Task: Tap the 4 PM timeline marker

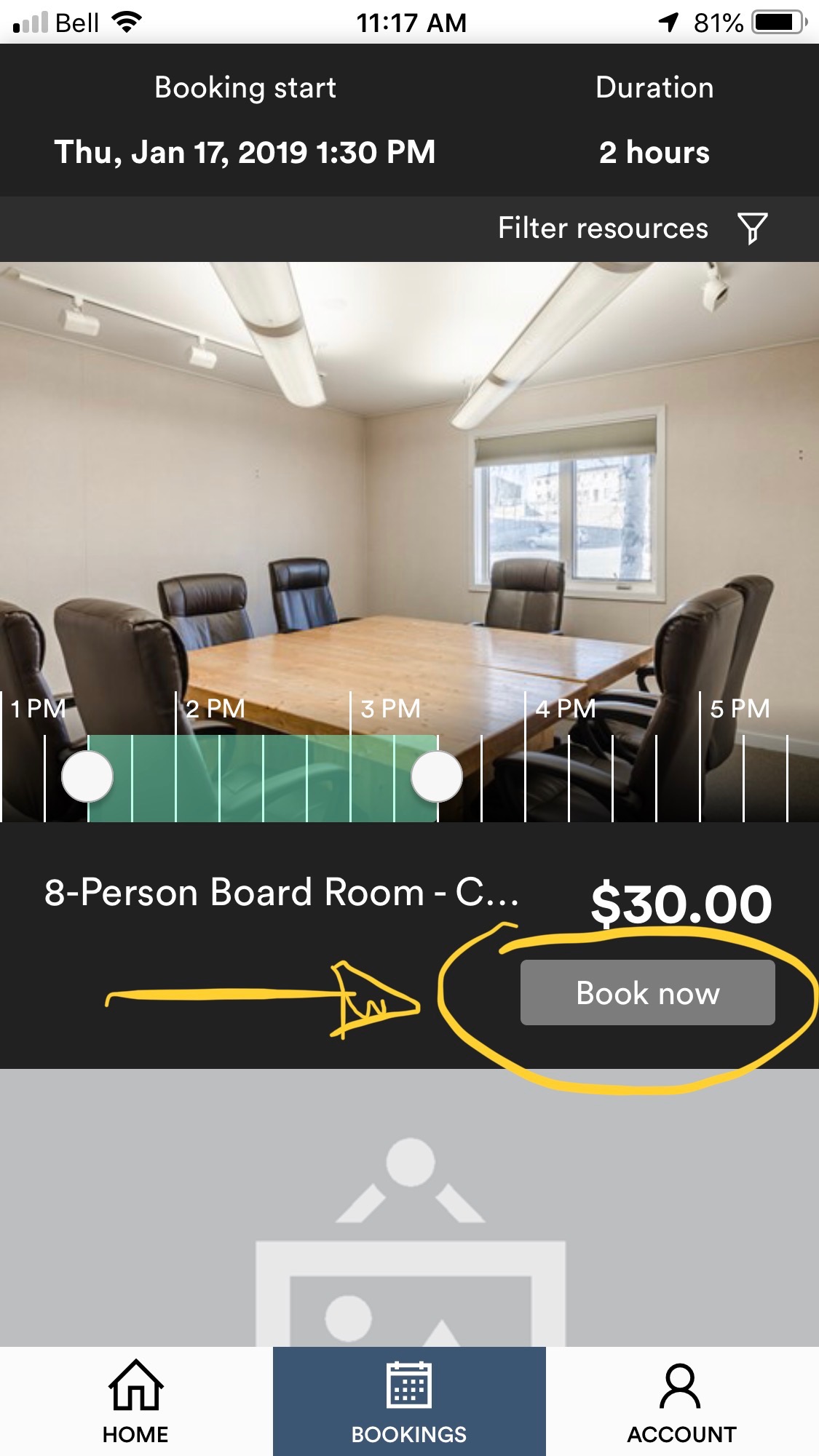Action: coord(566,708)
